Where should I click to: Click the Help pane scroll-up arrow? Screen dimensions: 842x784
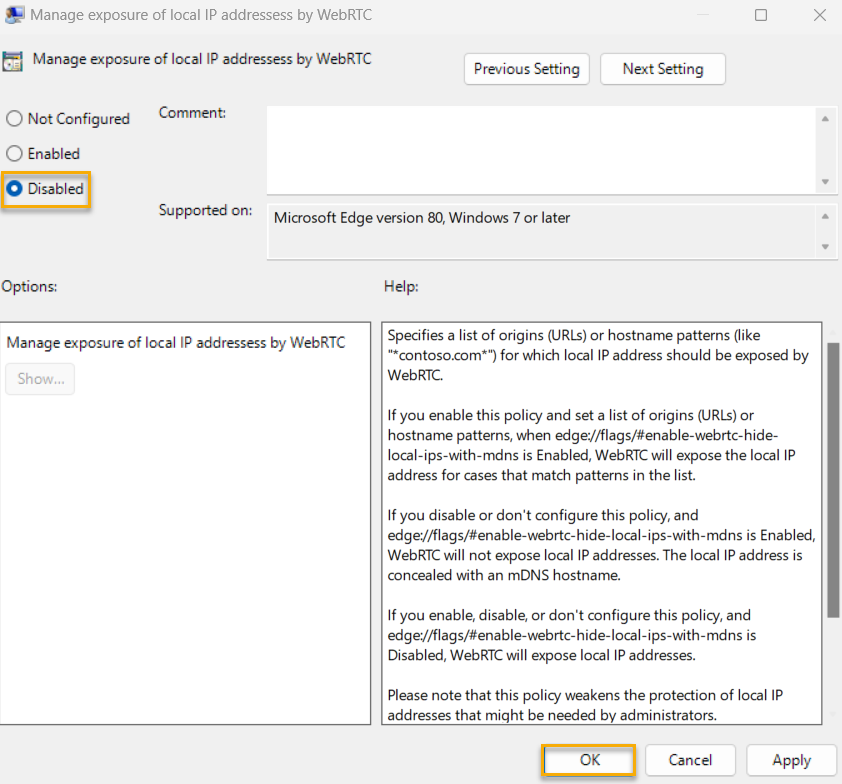click(833, 331)
